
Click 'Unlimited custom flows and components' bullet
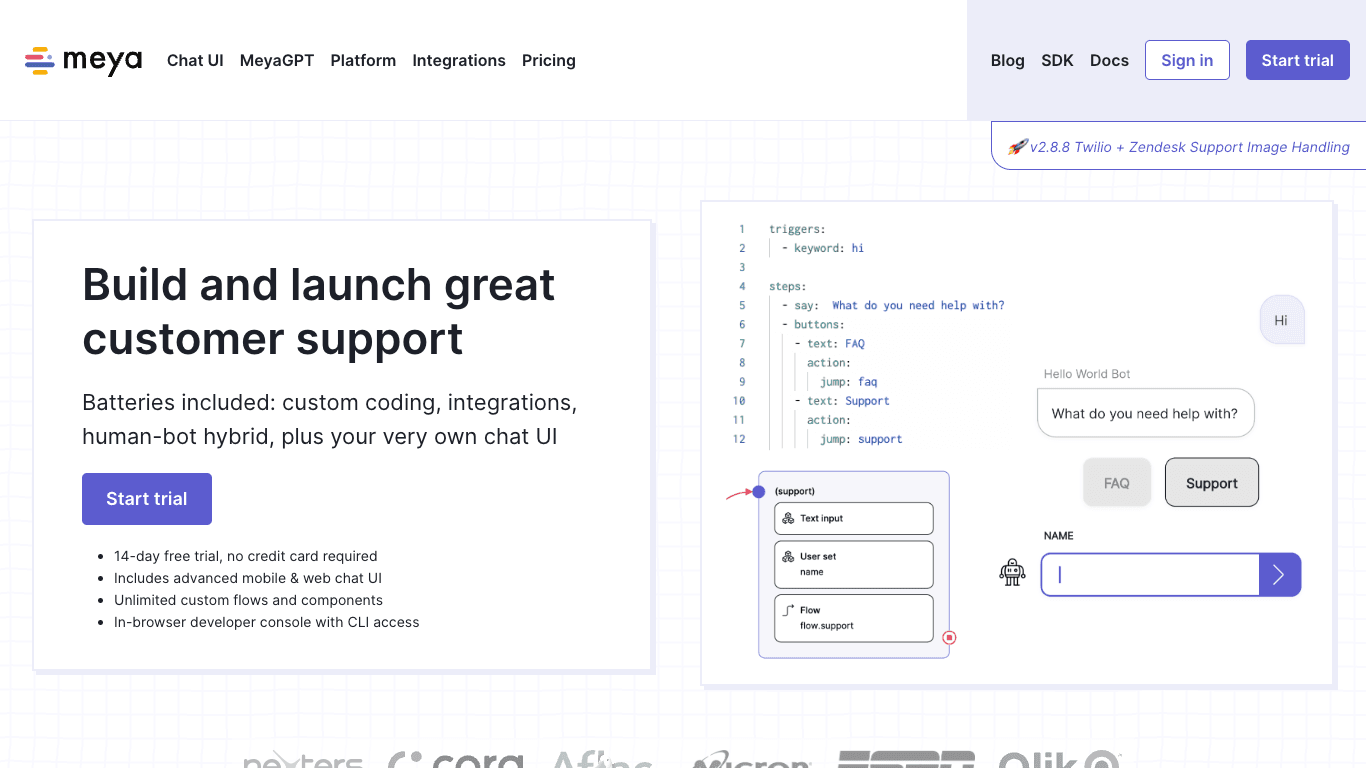pyautogui.click(x=248, y=600)
